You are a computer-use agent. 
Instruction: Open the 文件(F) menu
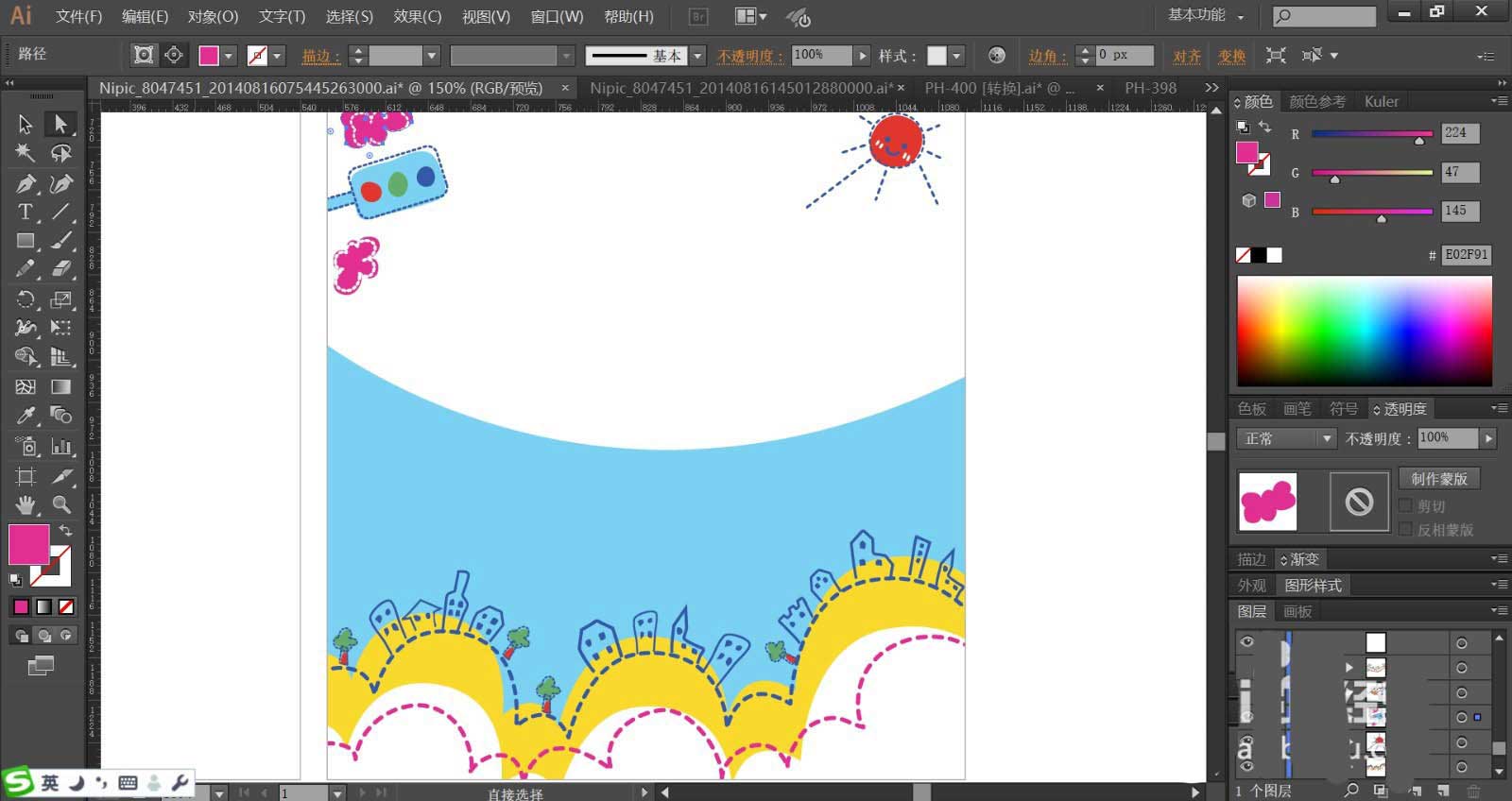[78, 16]
